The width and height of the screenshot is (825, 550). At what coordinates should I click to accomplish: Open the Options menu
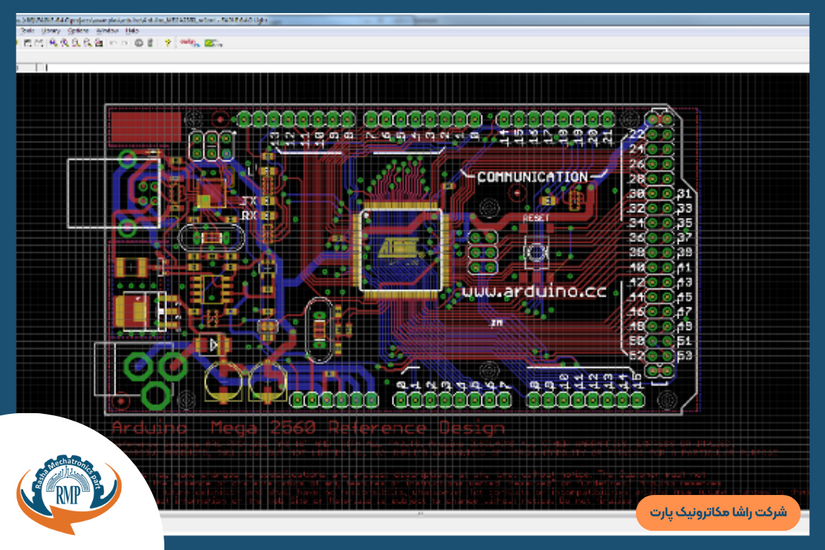click(78, 31)
